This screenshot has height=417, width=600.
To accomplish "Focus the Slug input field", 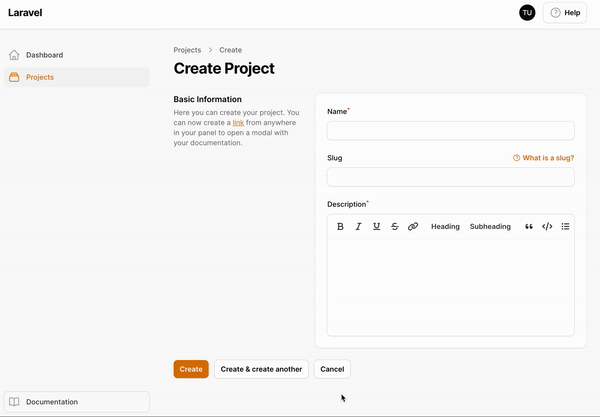I will pos(450,177).
